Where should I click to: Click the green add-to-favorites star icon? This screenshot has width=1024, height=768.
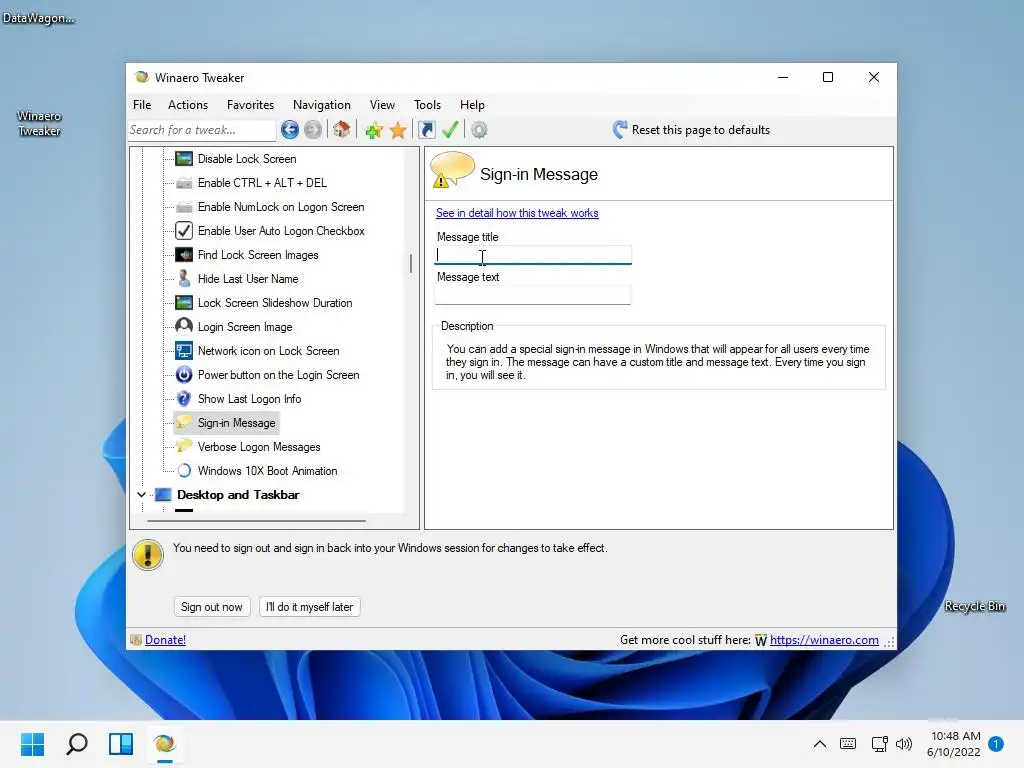[374, 131]
